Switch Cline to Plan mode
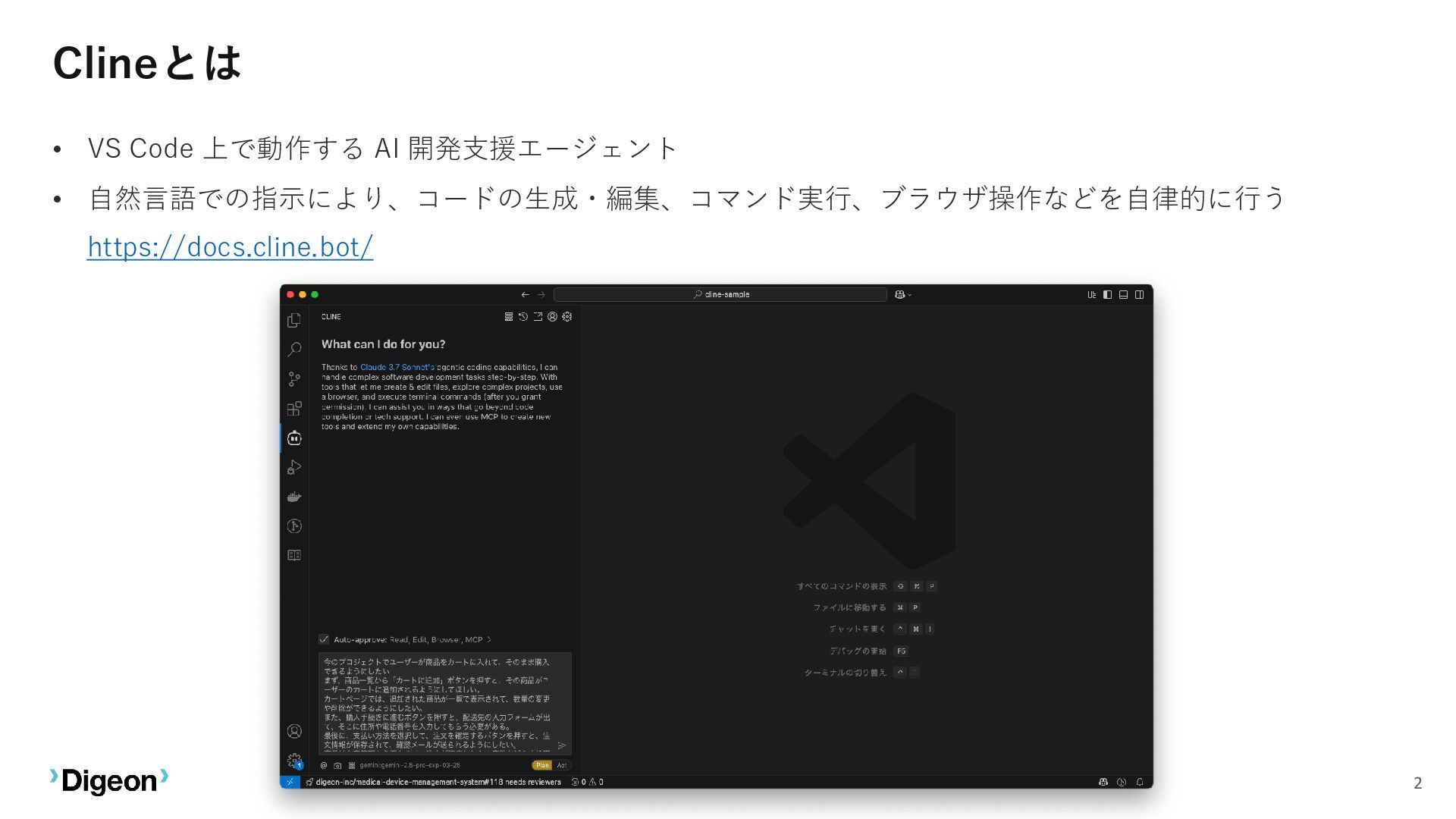Screen dimensions: 1456x819 point(542,765)
